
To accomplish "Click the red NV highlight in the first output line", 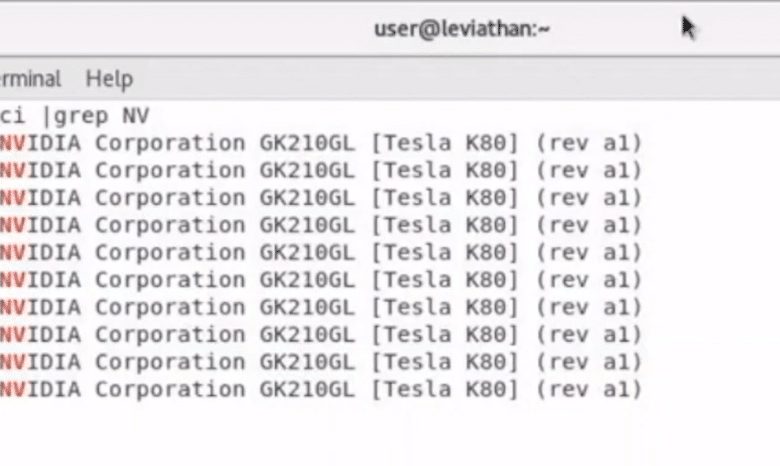I will [x=13, y=143].
